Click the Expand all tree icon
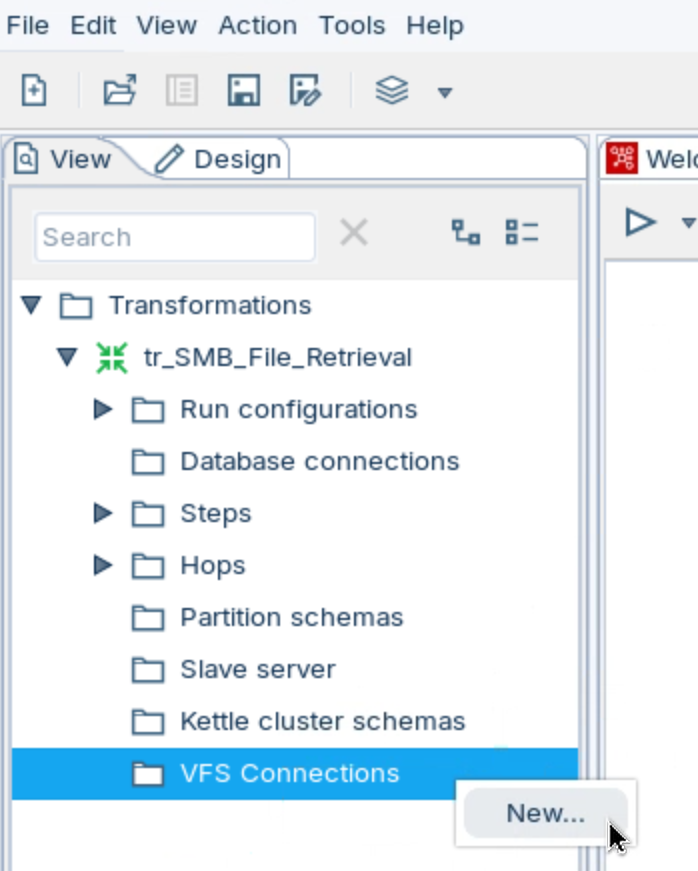This screenshot has width=698, height=871. coord(466,234)
